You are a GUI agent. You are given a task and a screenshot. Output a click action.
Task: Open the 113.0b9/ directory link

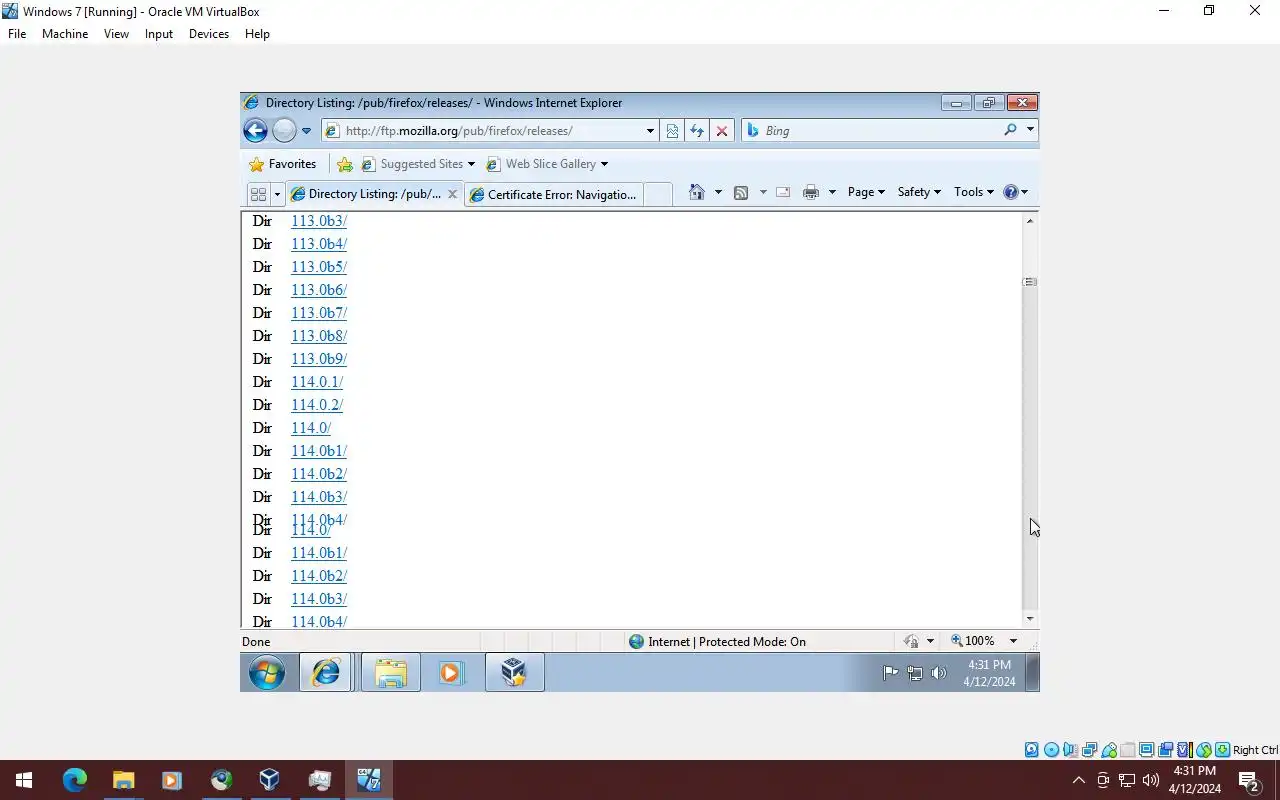click(319, 359)
